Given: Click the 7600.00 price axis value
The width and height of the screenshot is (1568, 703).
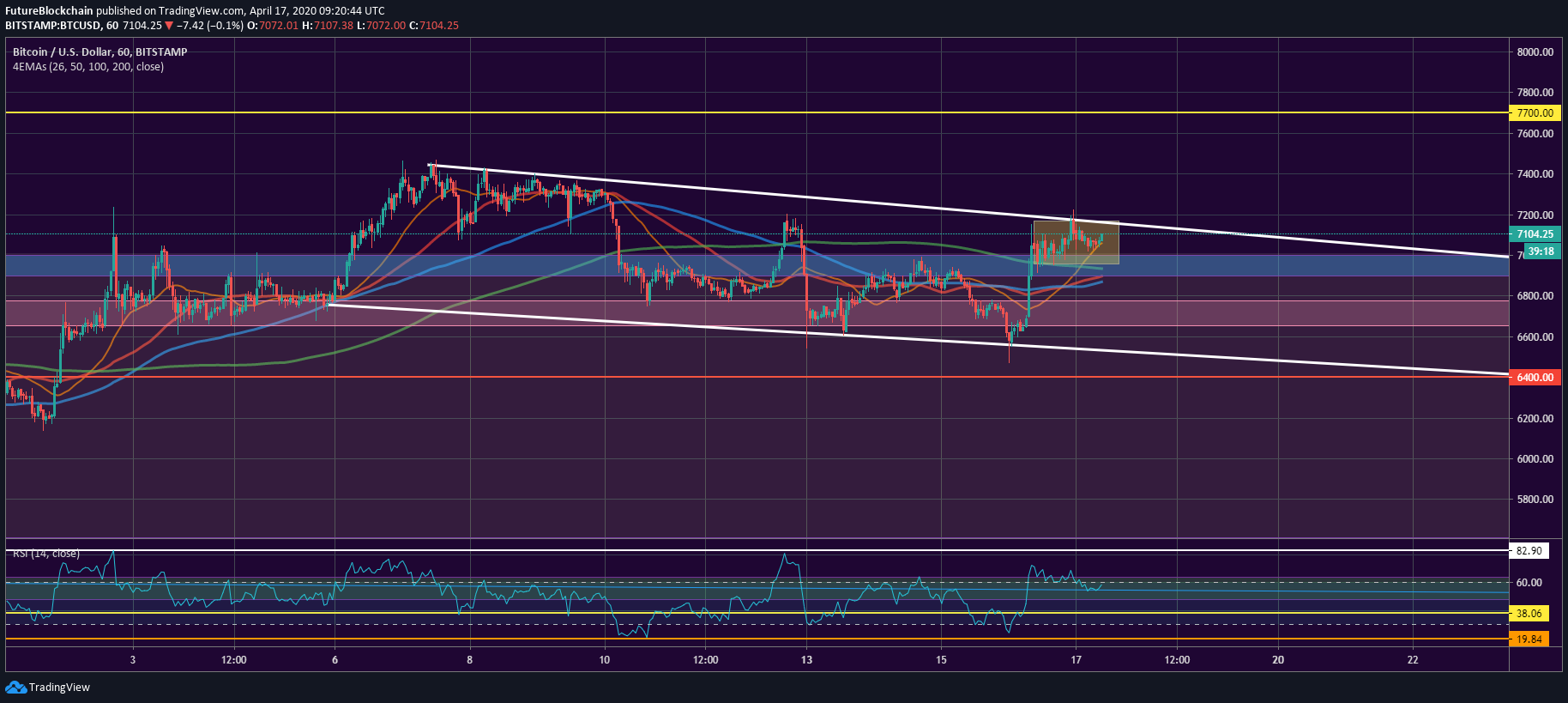Looking at the screenshot, I should [1535, 134].
